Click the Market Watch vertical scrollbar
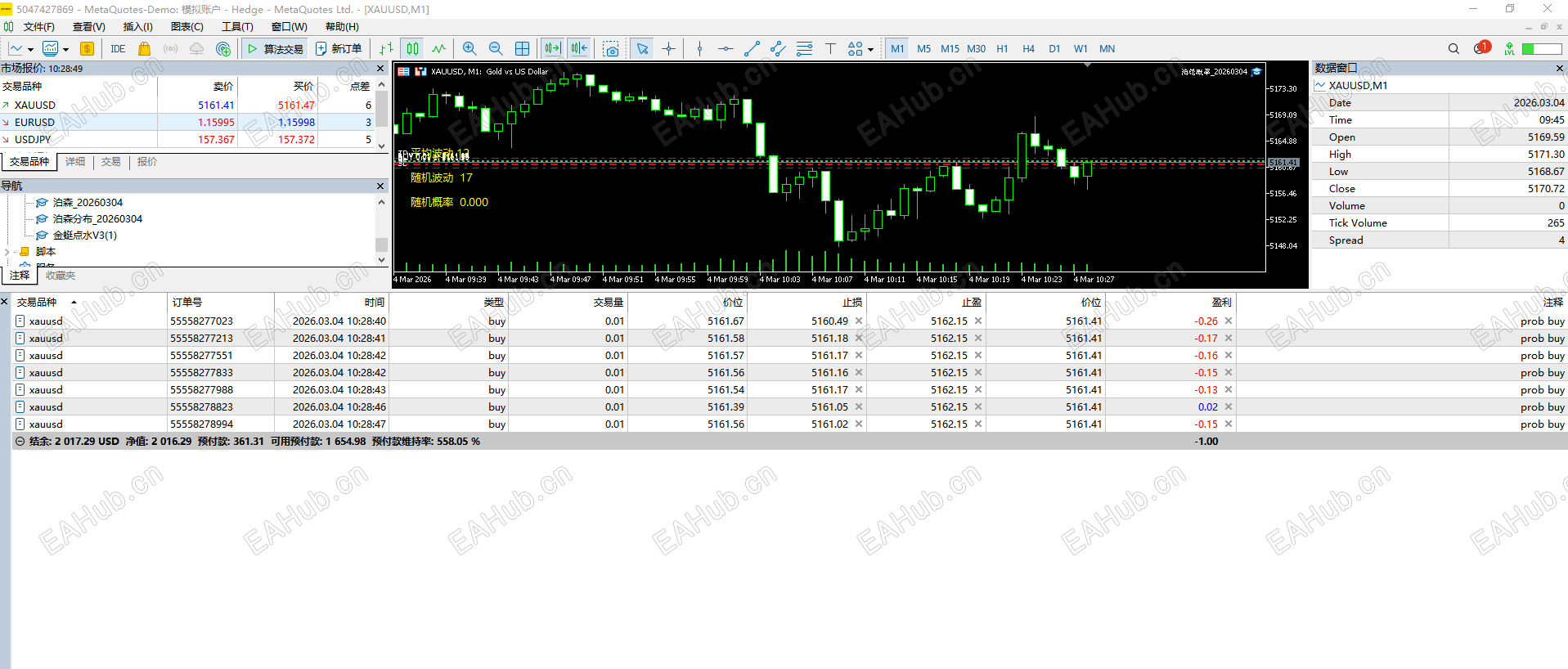This screenshot has width=1568, height=669. pos(381,114)
